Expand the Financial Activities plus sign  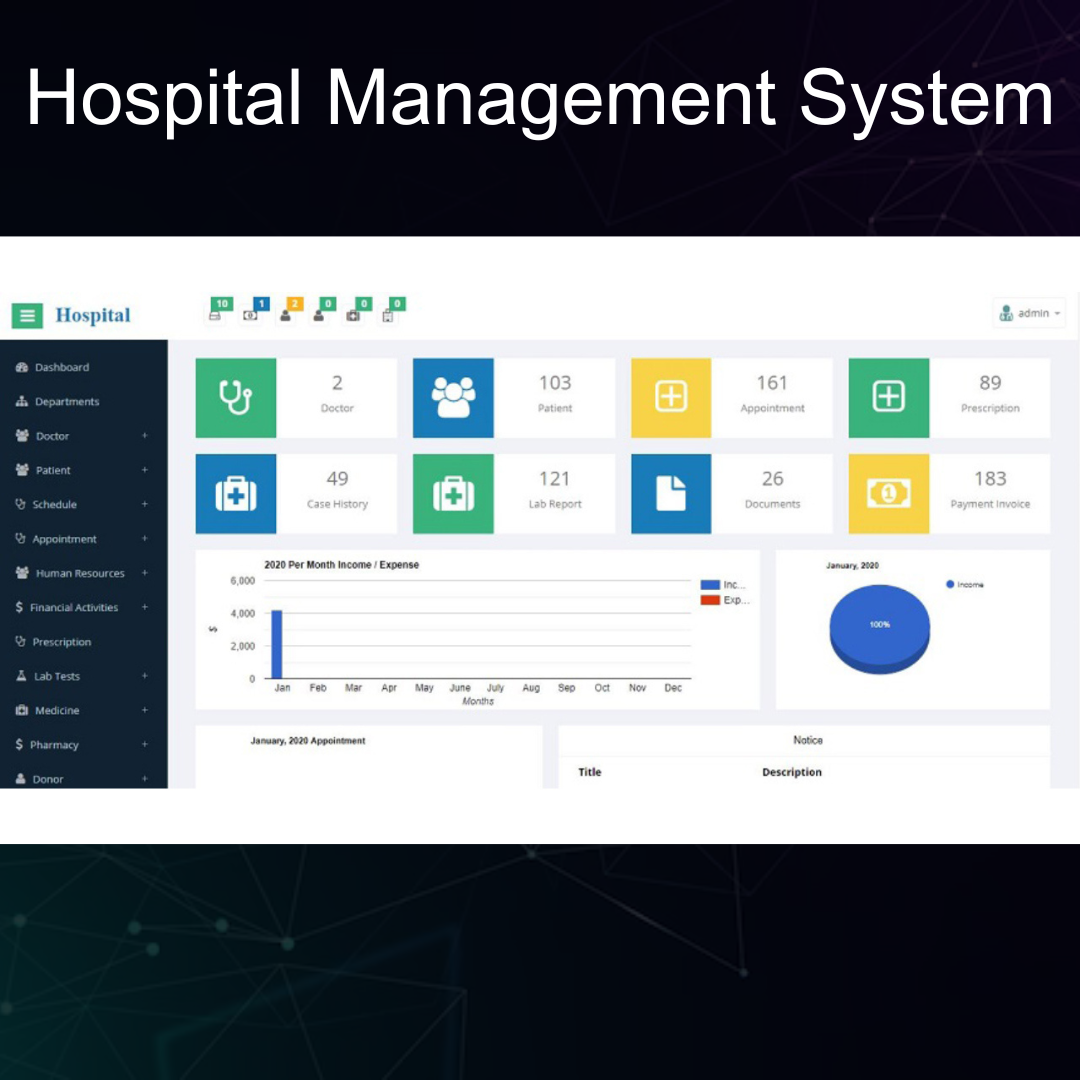click(144, 608)
